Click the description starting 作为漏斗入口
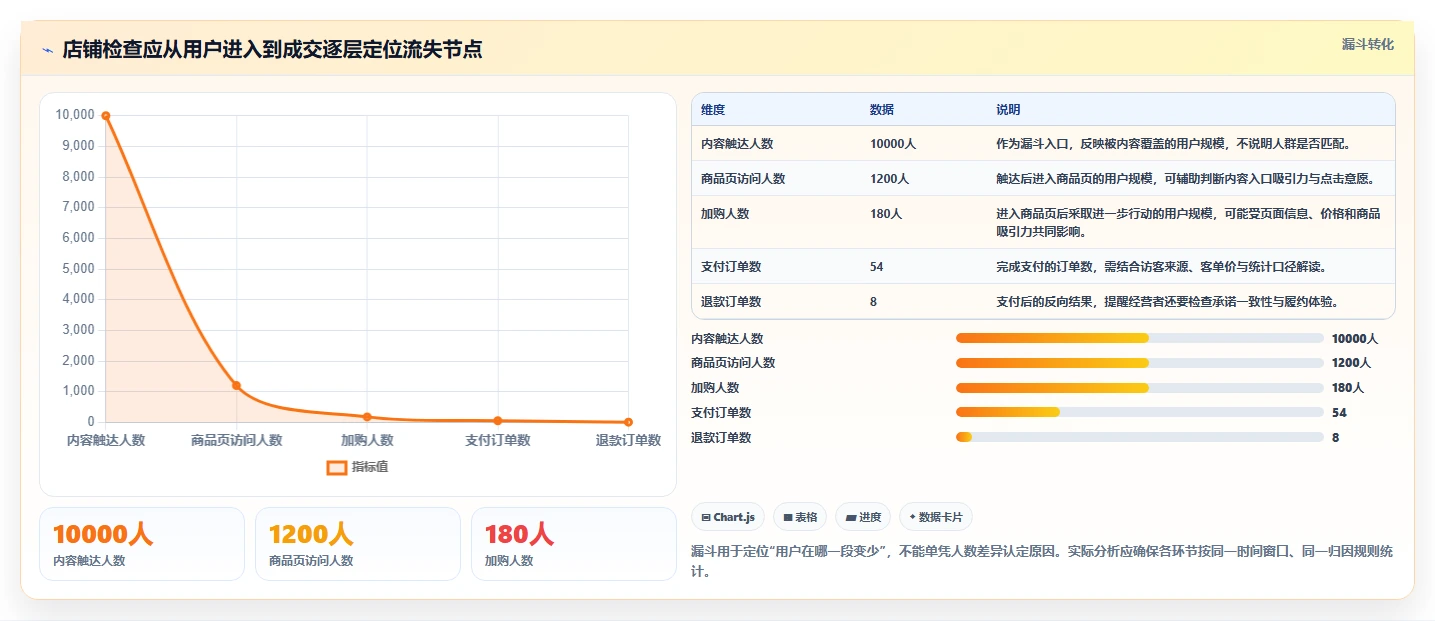The height and width of the screenshot is (621, 1435). coord(1174,144)
